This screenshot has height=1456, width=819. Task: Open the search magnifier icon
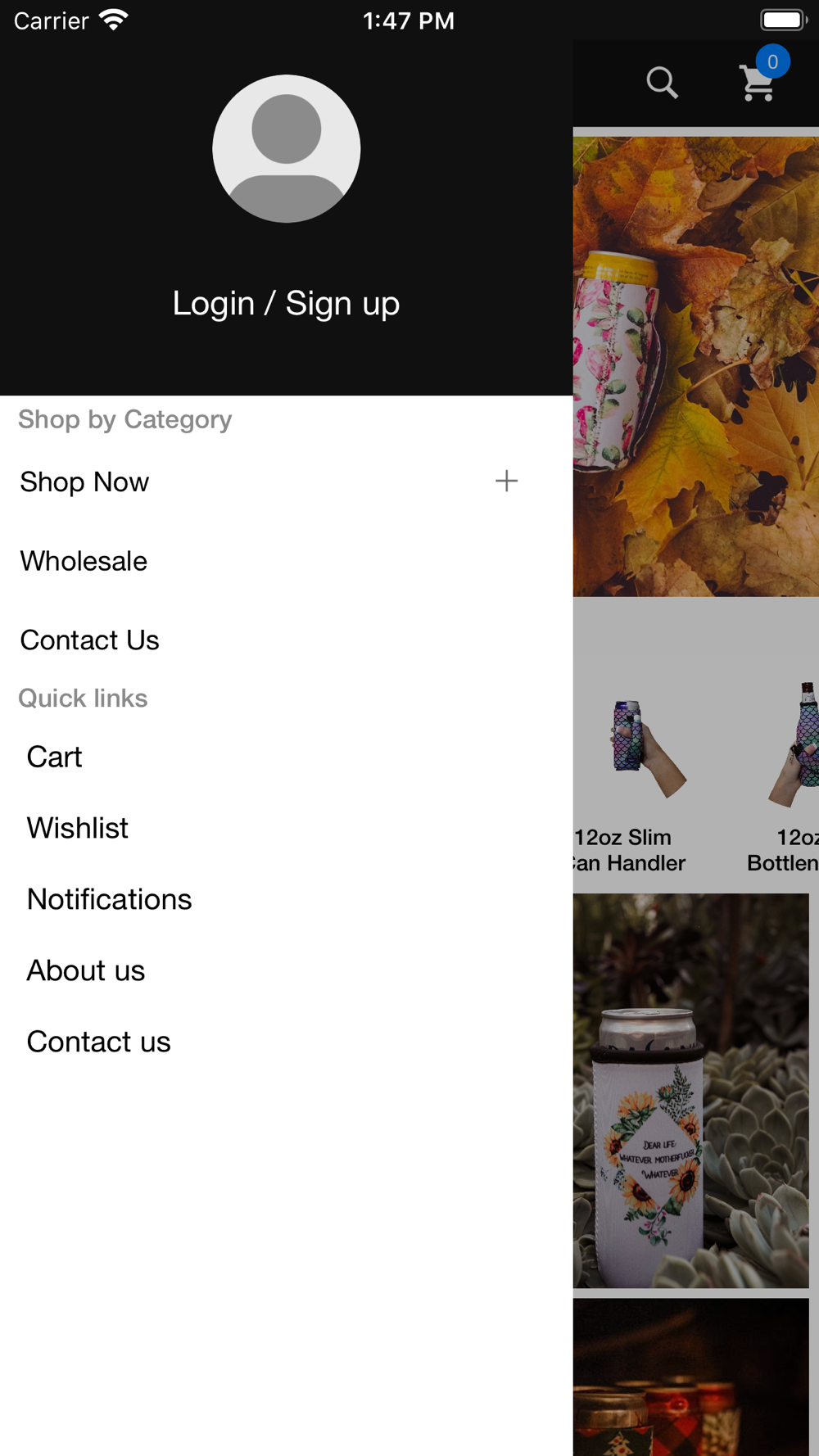pyautogui.click(x=662, y=83)
